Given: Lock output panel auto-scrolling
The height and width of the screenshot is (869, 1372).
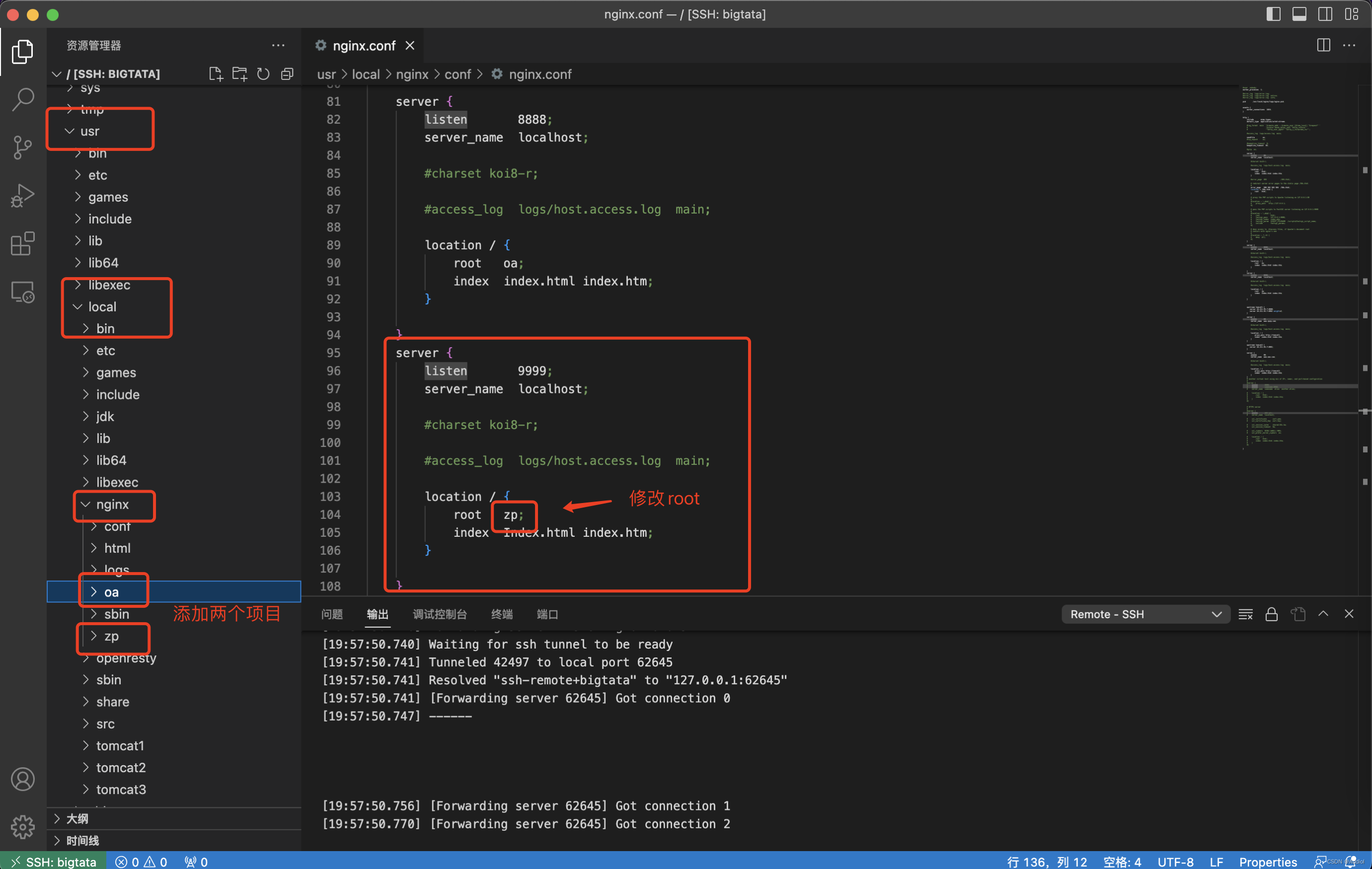Looking at the screenshot, I should (x=1271, y=614).
